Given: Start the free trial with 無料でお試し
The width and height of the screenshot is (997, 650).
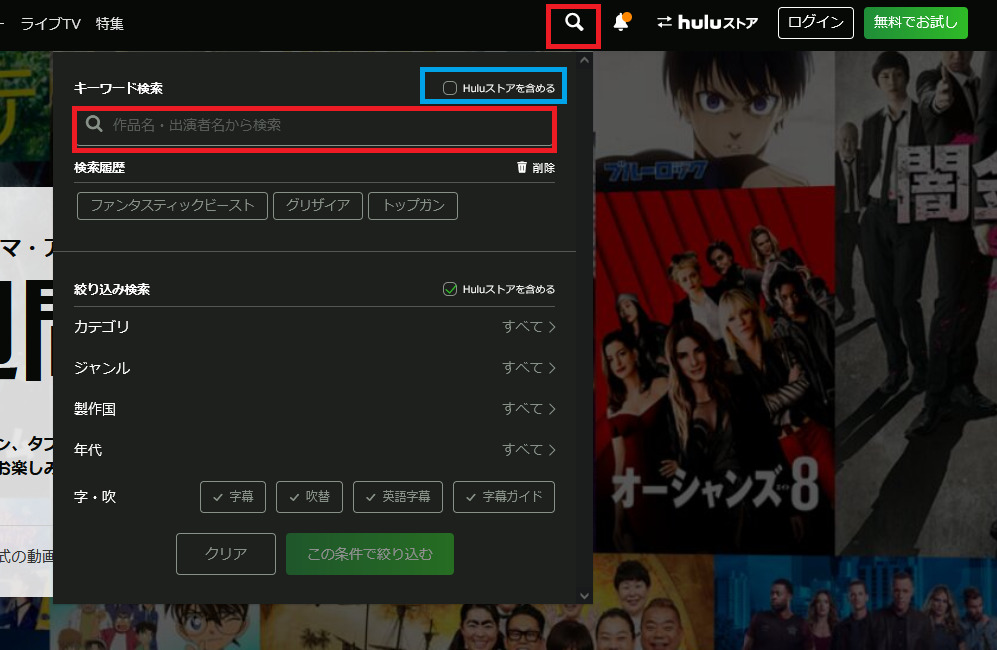Looking at the screenshot, I should point(916,23).
